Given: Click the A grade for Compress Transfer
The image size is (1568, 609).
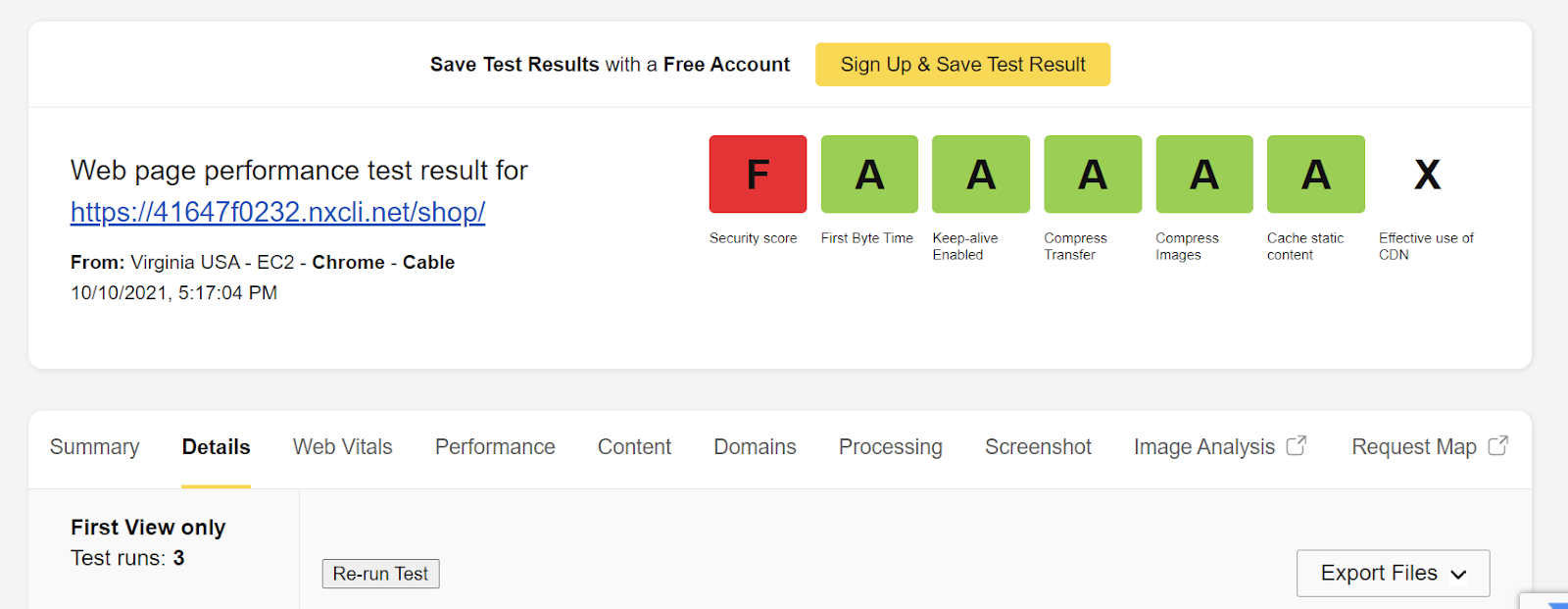Looking at the screenshot, I should click(x=1093, y=174).
